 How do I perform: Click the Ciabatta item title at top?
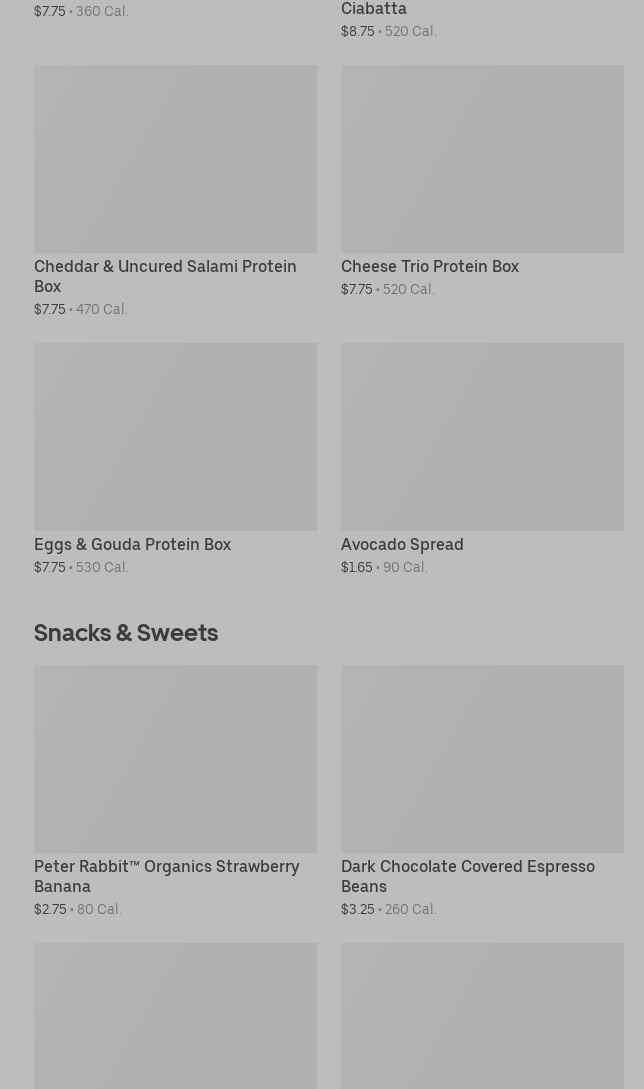pos(374,9)
